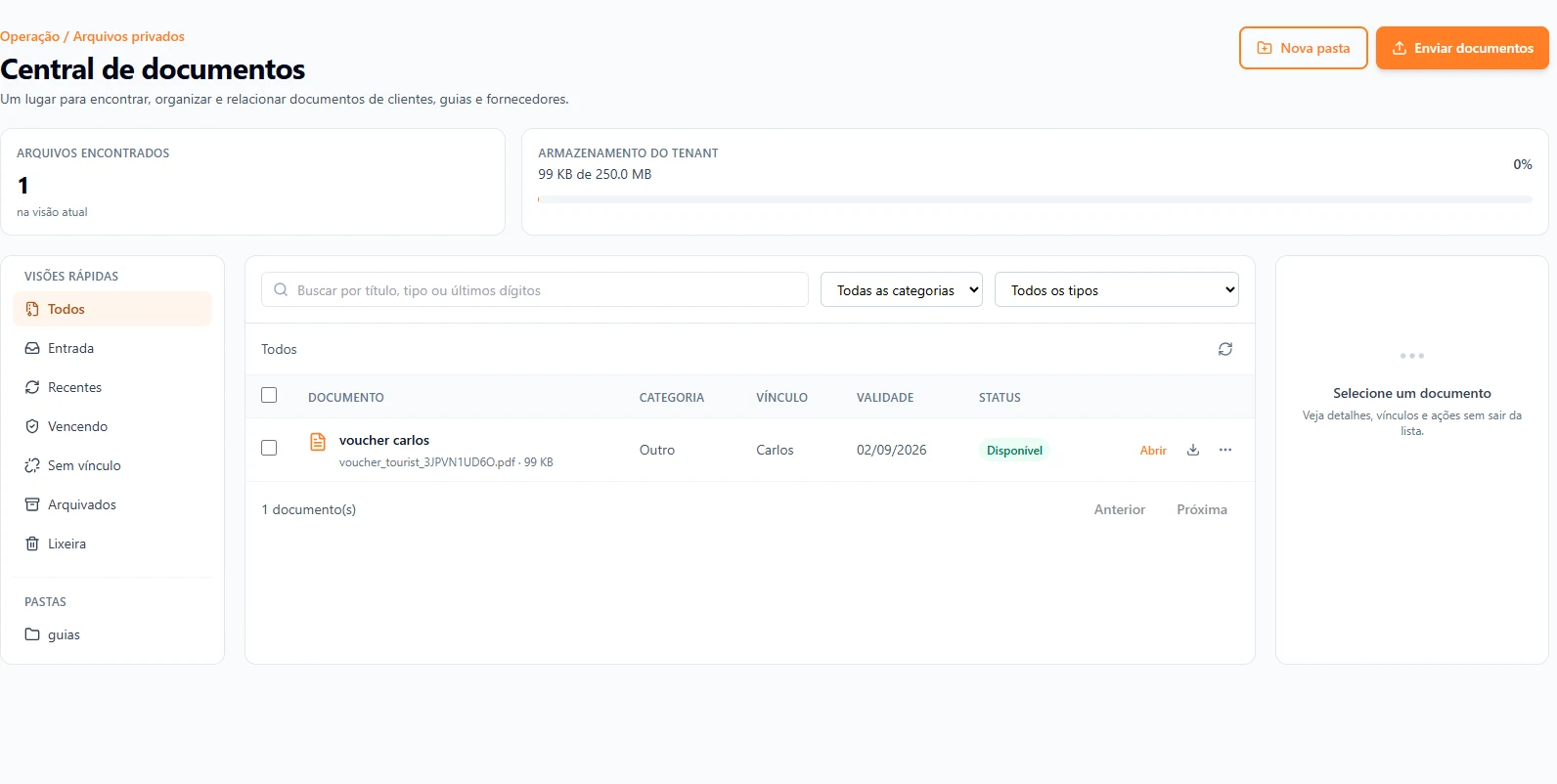Image resolution: width=1557 pixels, height=784 pixels.
Task: Show documents in Vencendo view
Action: (x=112, y=426)
